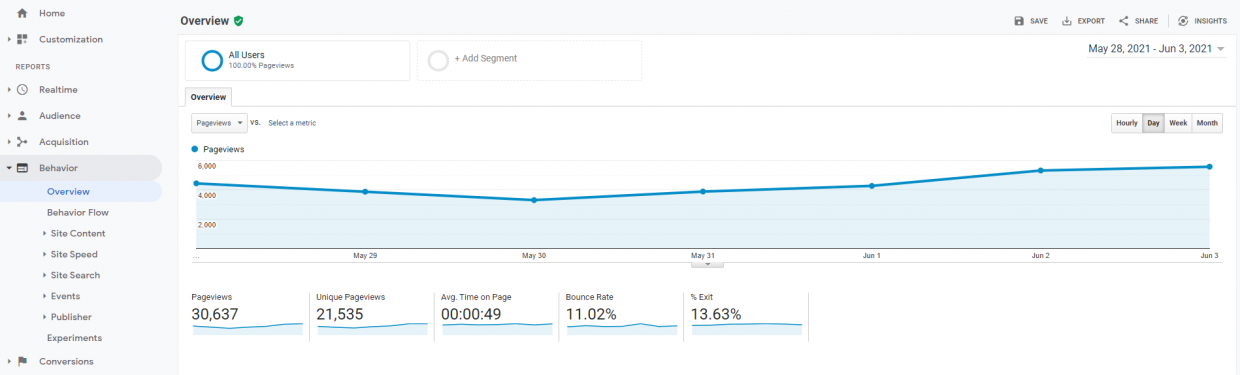Click the May 29 data point
1240x375 pixels.
click(x=365, y=191)
